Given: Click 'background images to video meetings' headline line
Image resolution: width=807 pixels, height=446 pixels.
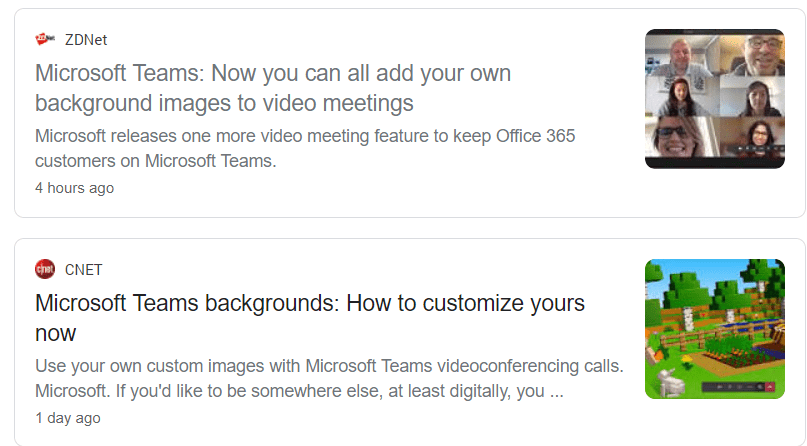Looking at the screenshot, I should tap(224, 103).
